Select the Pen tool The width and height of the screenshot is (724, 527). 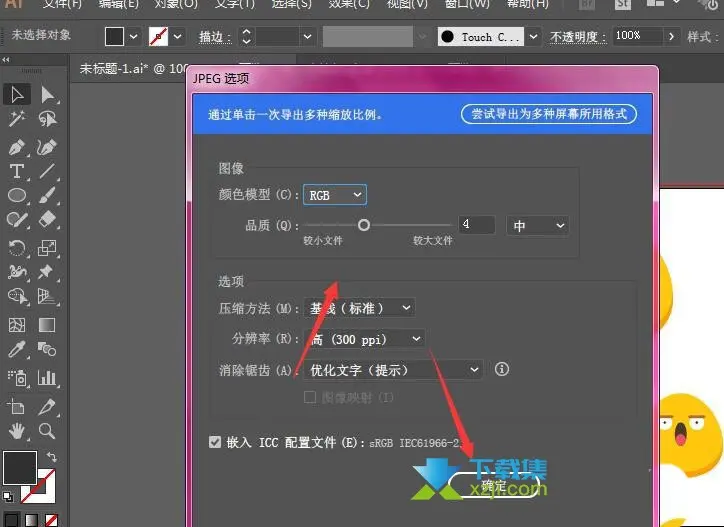[x=17, y=147]
